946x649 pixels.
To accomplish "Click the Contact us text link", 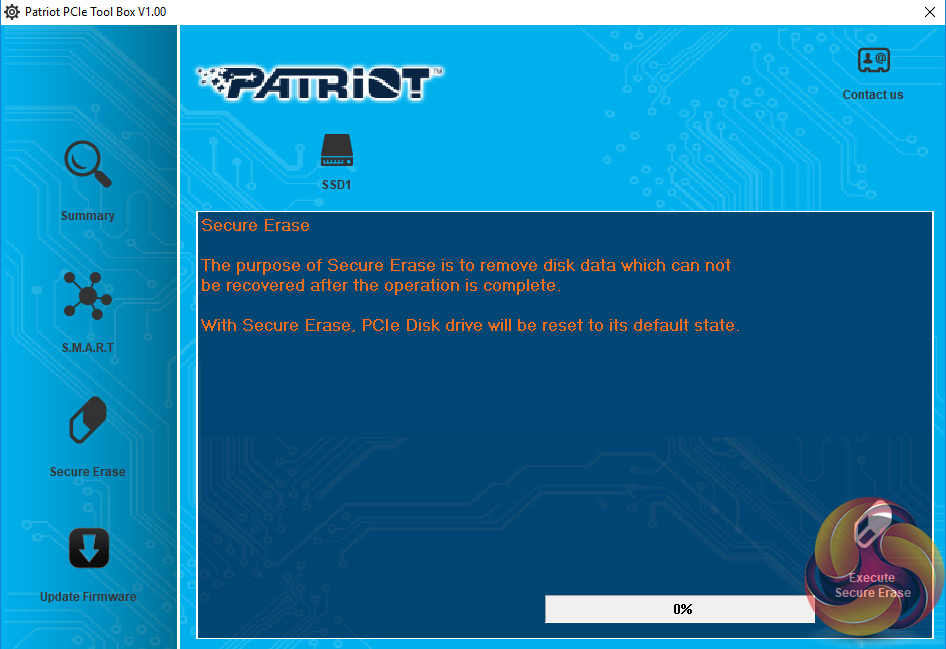I will click(873, 95).
